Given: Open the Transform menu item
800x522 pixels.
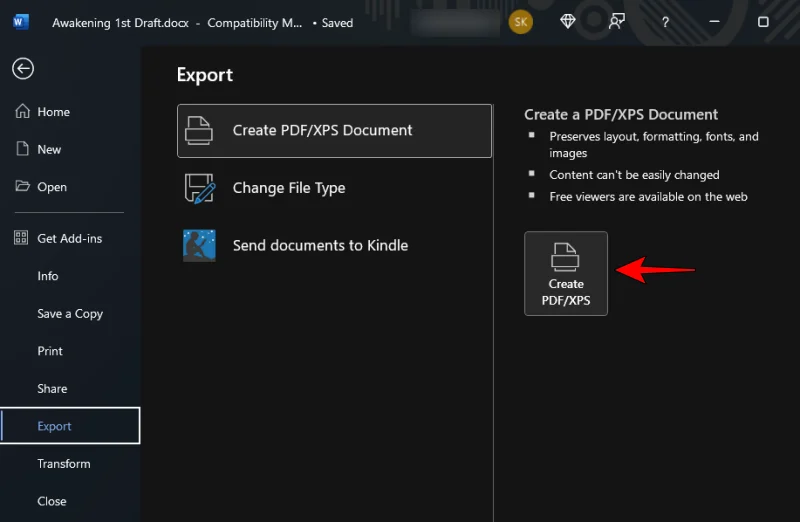Looking at the screenshot, I should [x=64, y=464].
